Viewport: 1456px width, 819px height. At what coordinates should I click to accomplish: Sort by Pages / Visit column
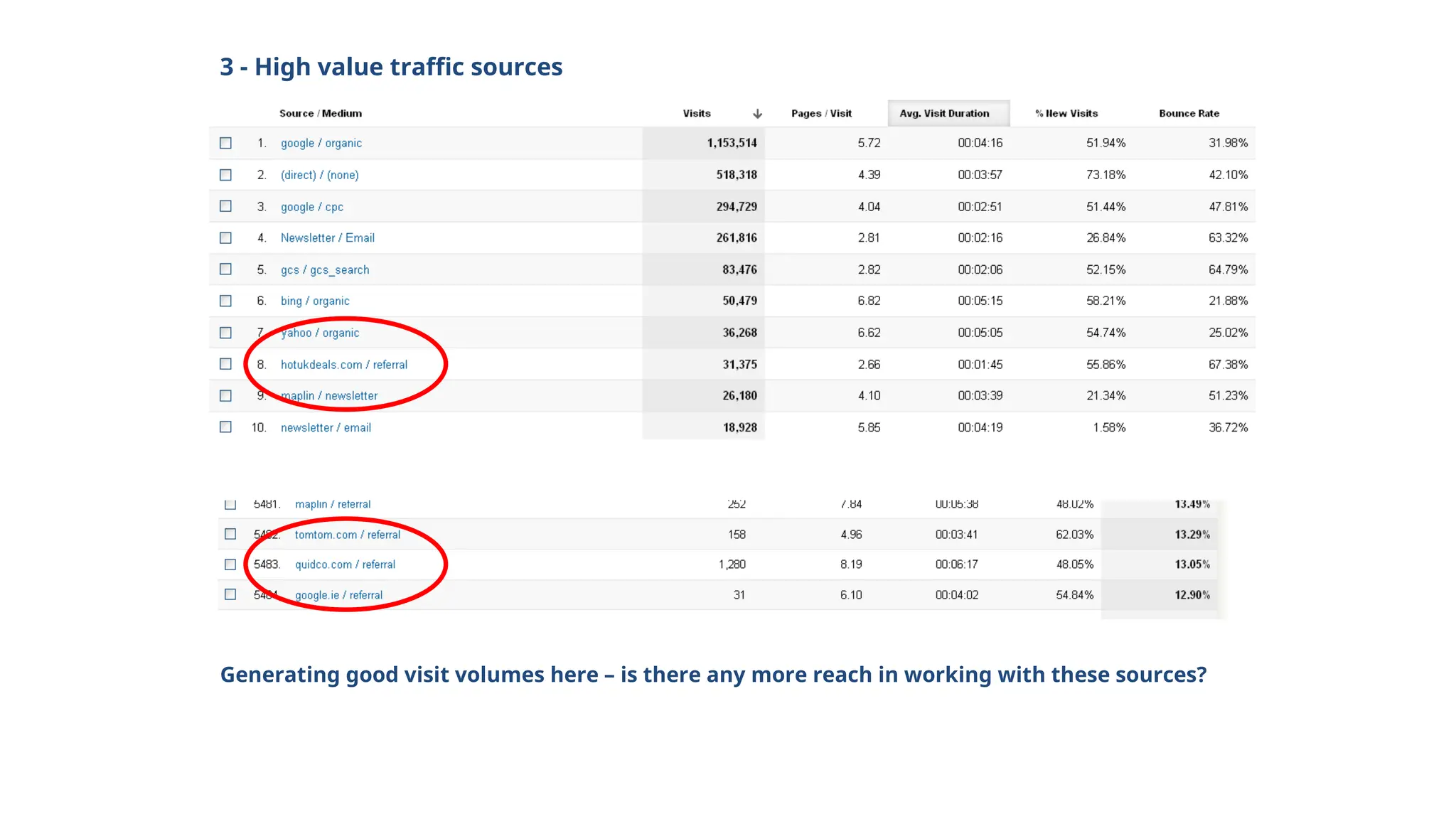tap(821, 114)
